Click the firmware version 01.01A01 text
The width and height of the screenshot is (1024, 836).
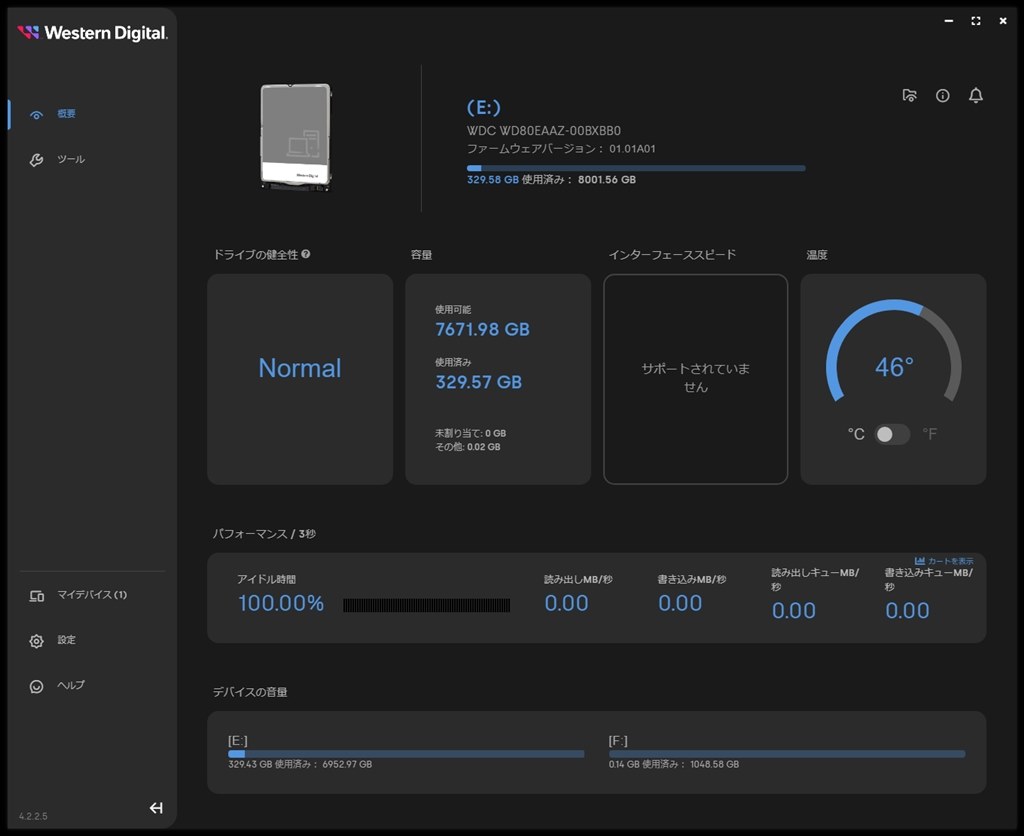click(x=561, y=149)
